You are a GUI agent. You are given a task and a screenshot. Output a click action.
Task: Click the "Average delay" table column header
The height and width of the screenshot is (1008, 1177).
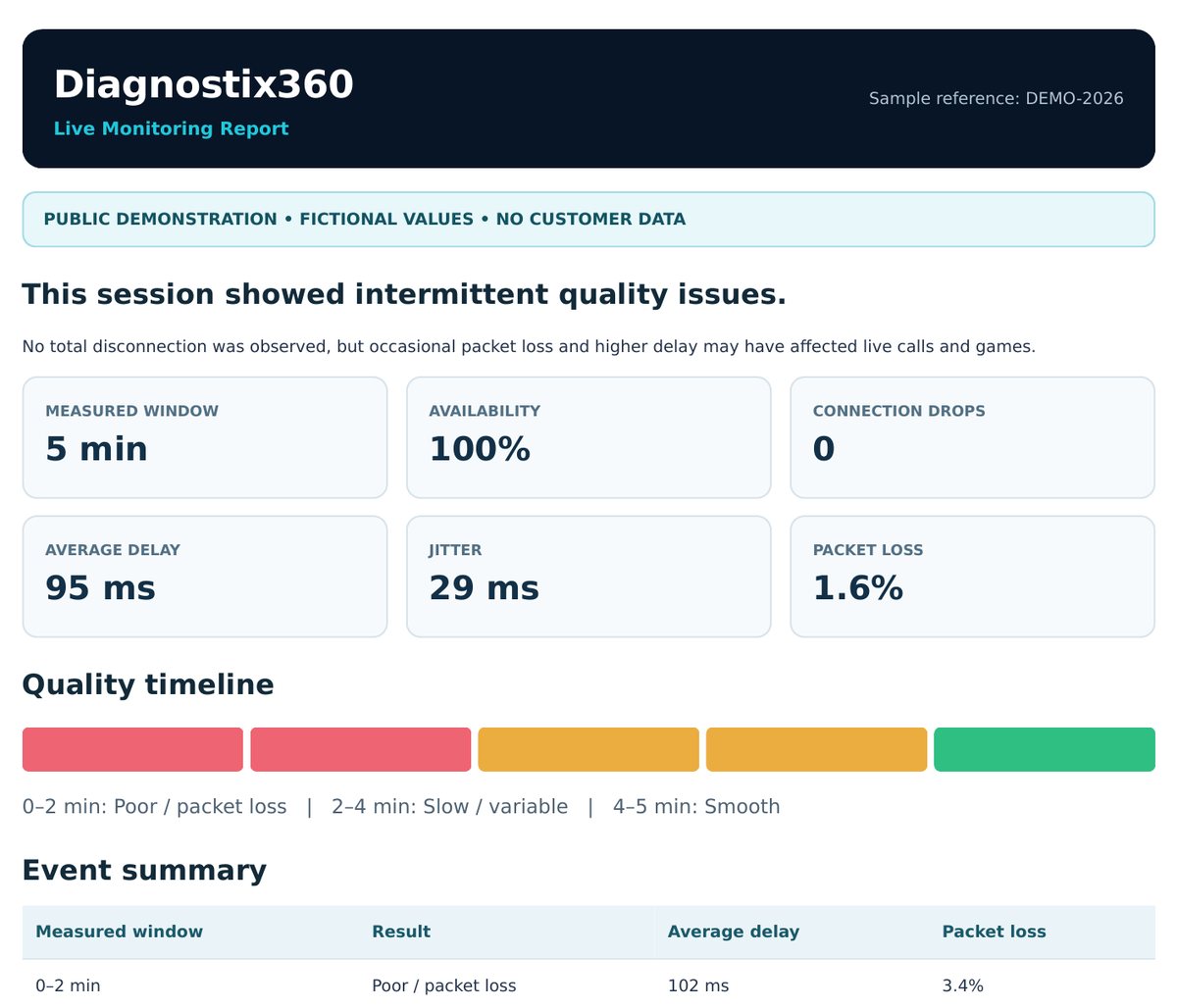[x=733, y=932]
